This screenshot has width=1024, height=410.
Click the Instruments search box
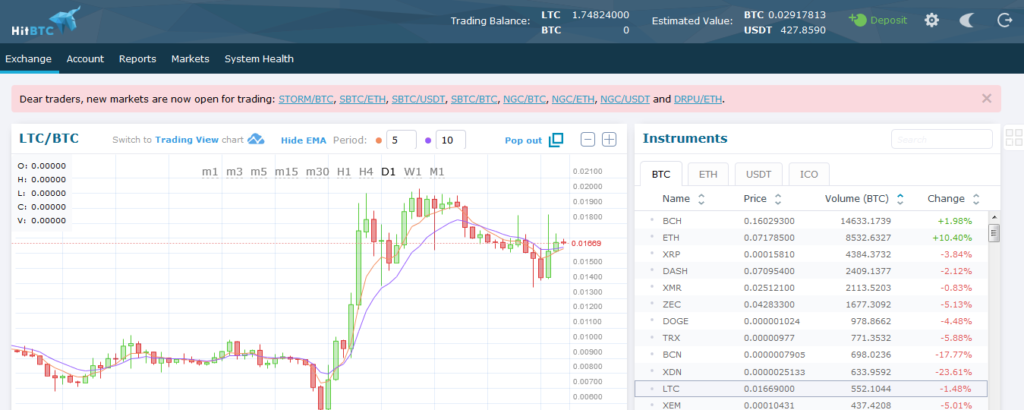pos(942,139)
